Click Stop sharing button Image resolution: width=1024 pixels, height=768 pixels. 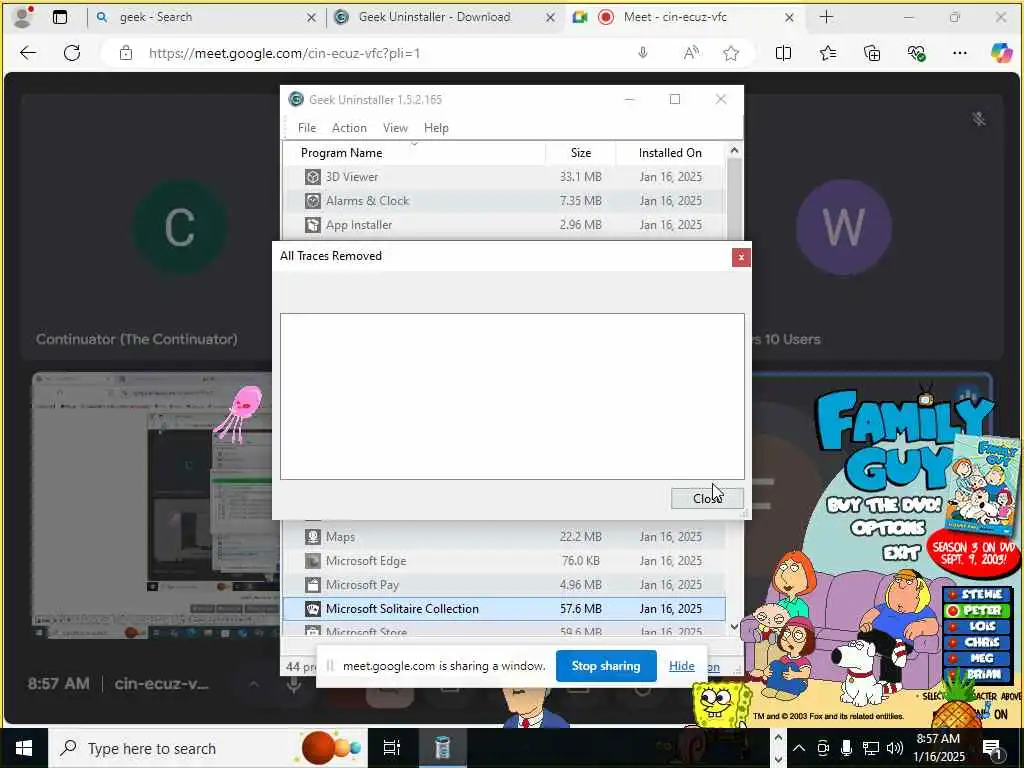(x=605, y=666)
